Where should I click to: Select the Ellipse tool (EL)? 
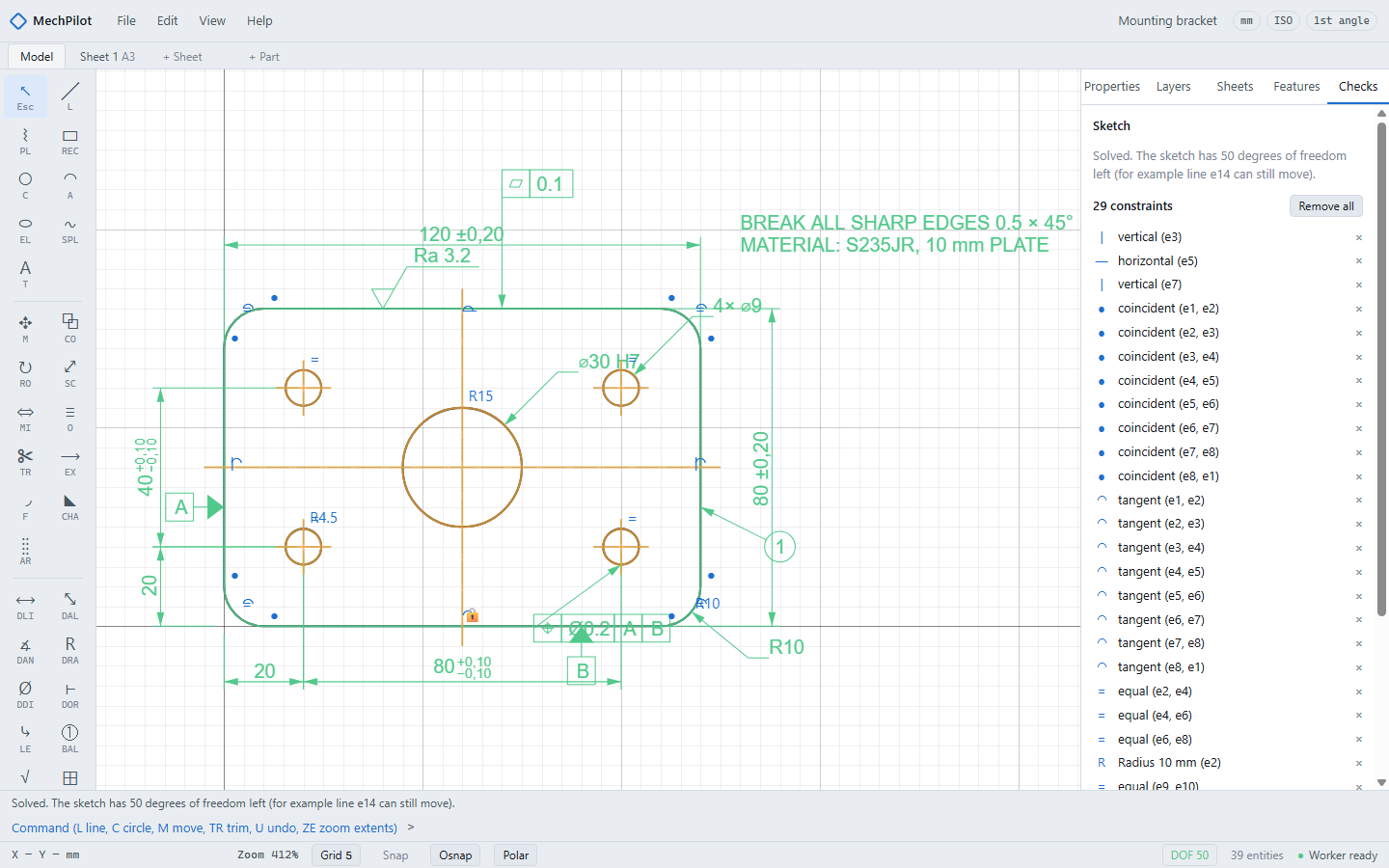[x=25, y=229]
